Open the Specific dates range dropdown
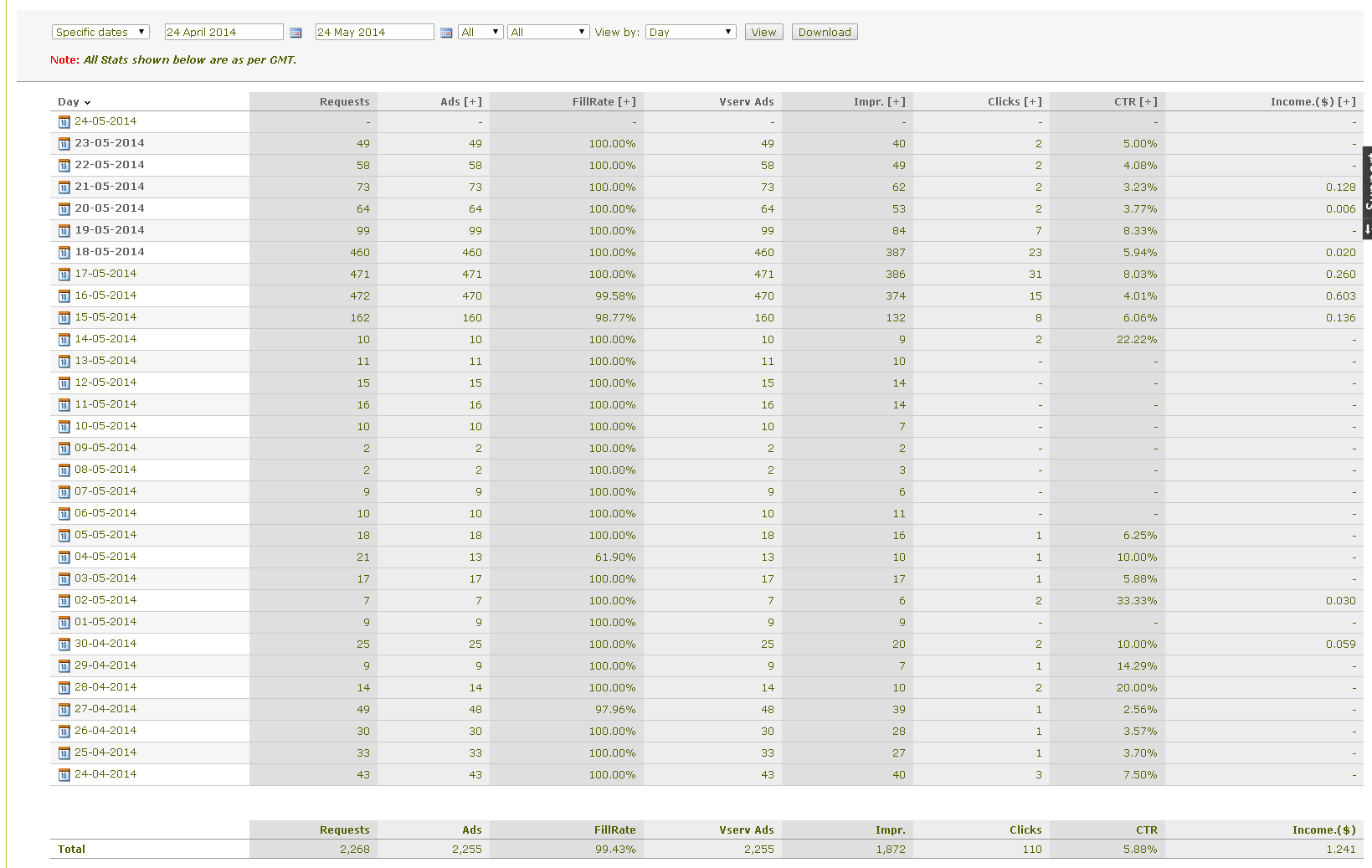Viewport: 1372px width, 868px height. (100, 32)
